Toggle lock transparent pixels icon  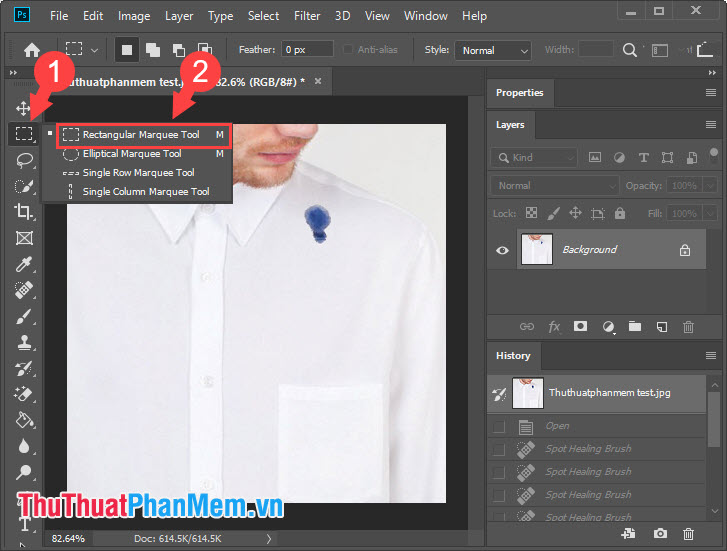(531, 213)
